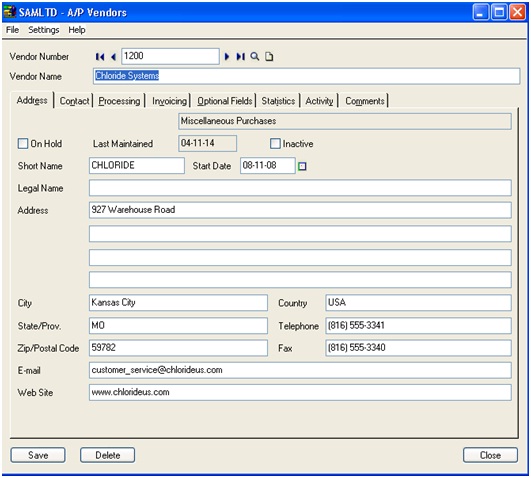Click the Delete button
The width and height of the screenshot is (531, 478).
coord(108,455)
